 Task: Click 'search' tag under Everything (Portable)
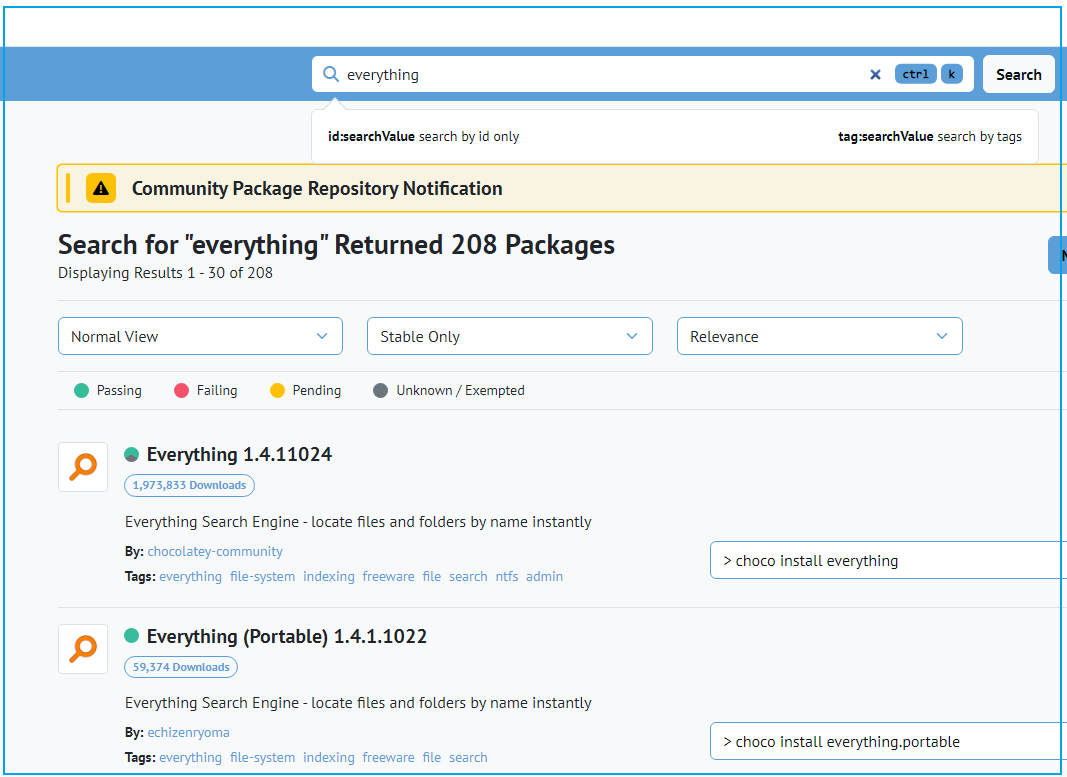pos(468,757)
